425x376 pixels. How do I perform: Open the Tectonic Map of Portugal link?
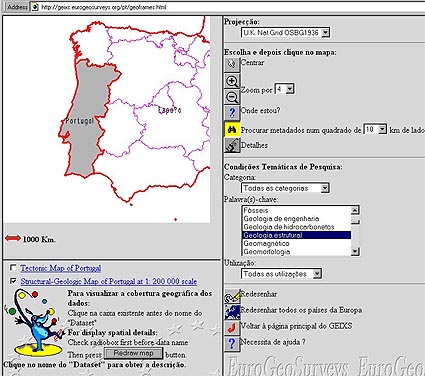[61, 268]
